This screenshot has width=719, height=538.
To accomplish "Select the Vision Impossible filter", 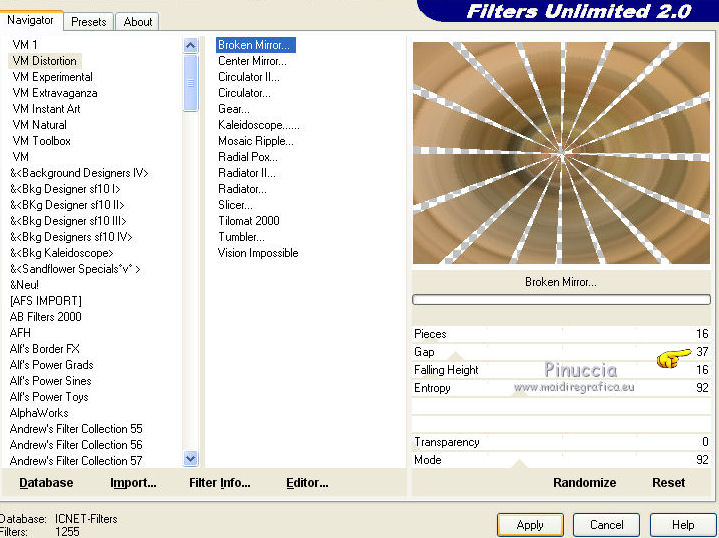I will [258, 253].
